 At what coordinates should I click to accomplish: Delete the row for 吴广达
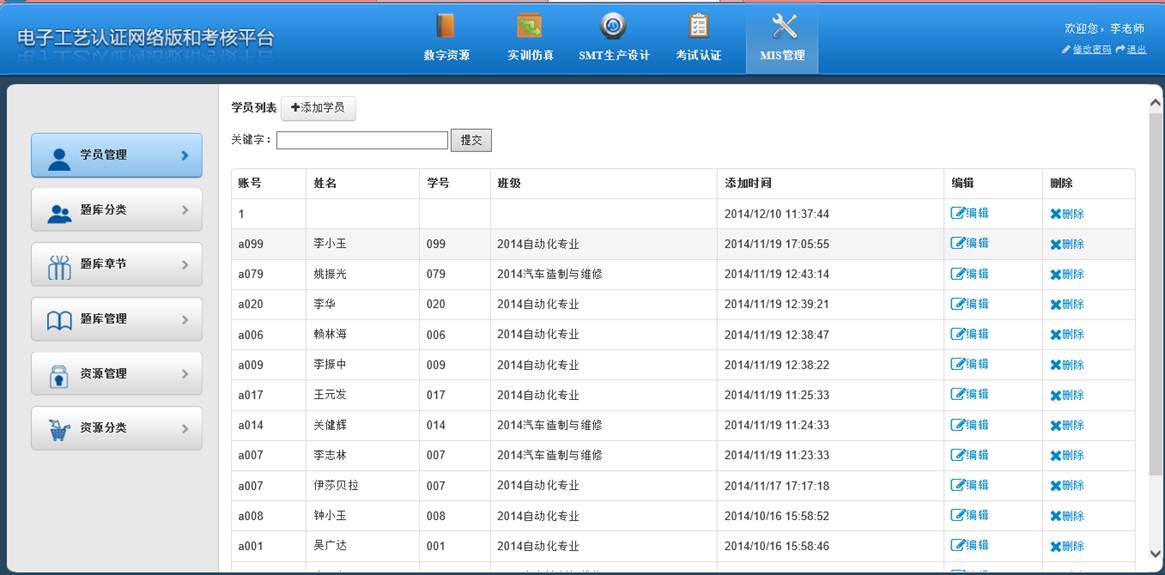1066,546
